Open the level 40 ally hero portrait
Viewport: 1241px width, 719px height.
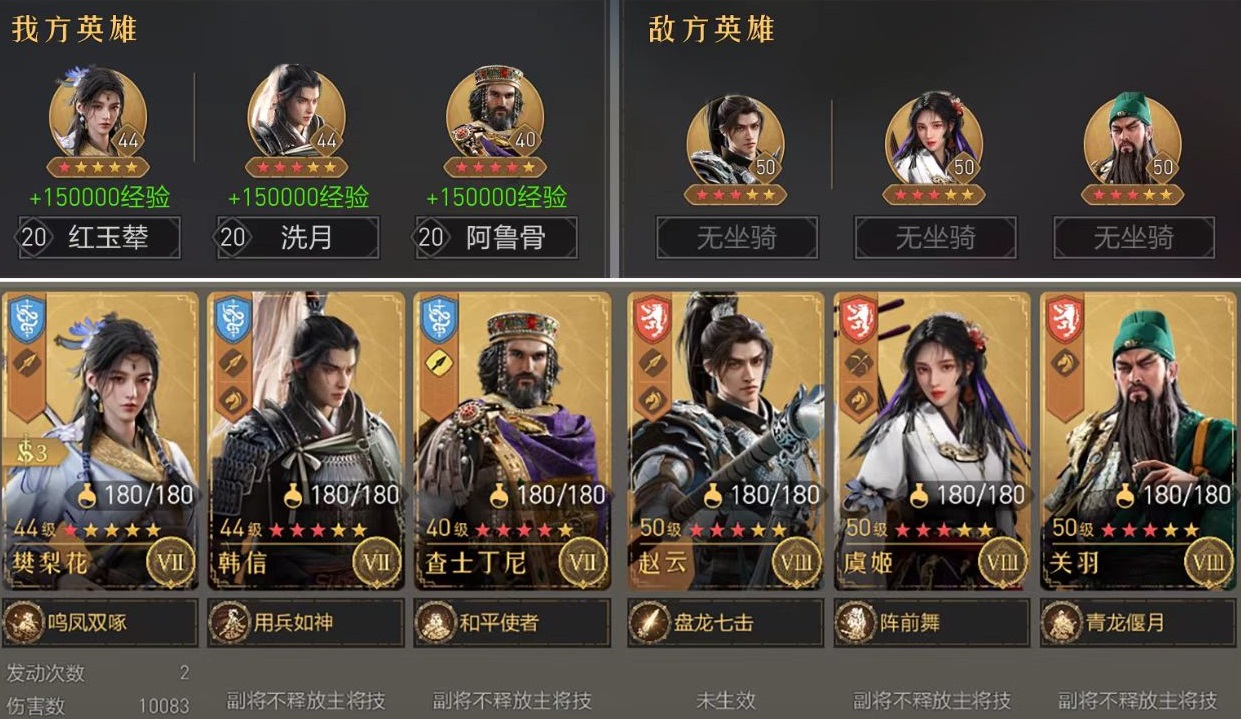(495, 113)
